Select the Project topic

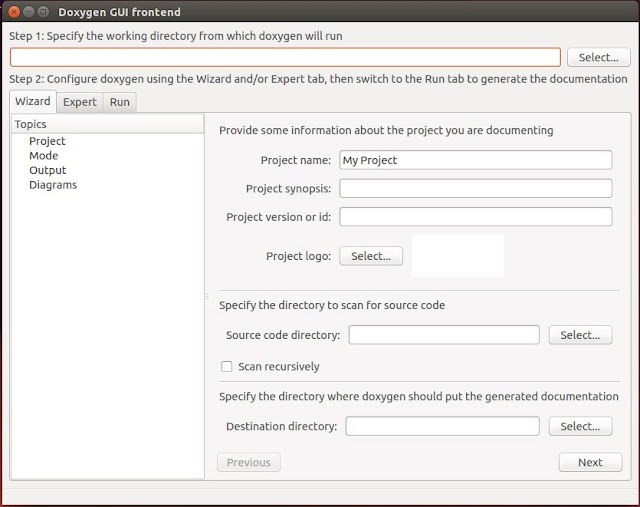pyautogui.click(x=47, y=141)
